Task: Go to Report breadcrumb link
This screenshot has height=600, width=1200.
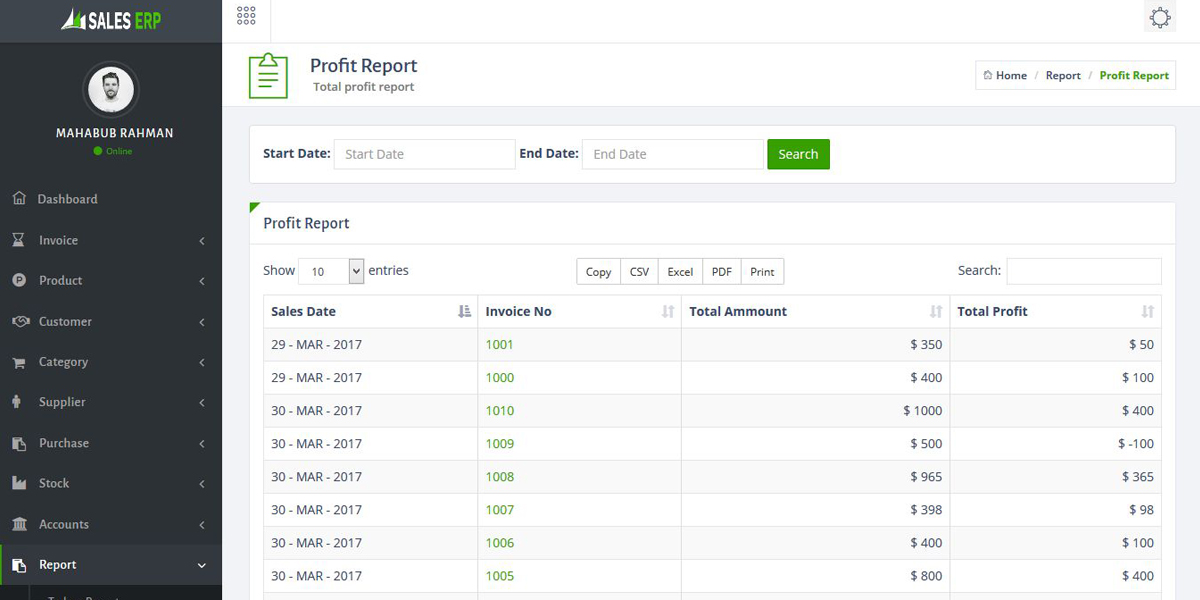Action: (1063, 75)
